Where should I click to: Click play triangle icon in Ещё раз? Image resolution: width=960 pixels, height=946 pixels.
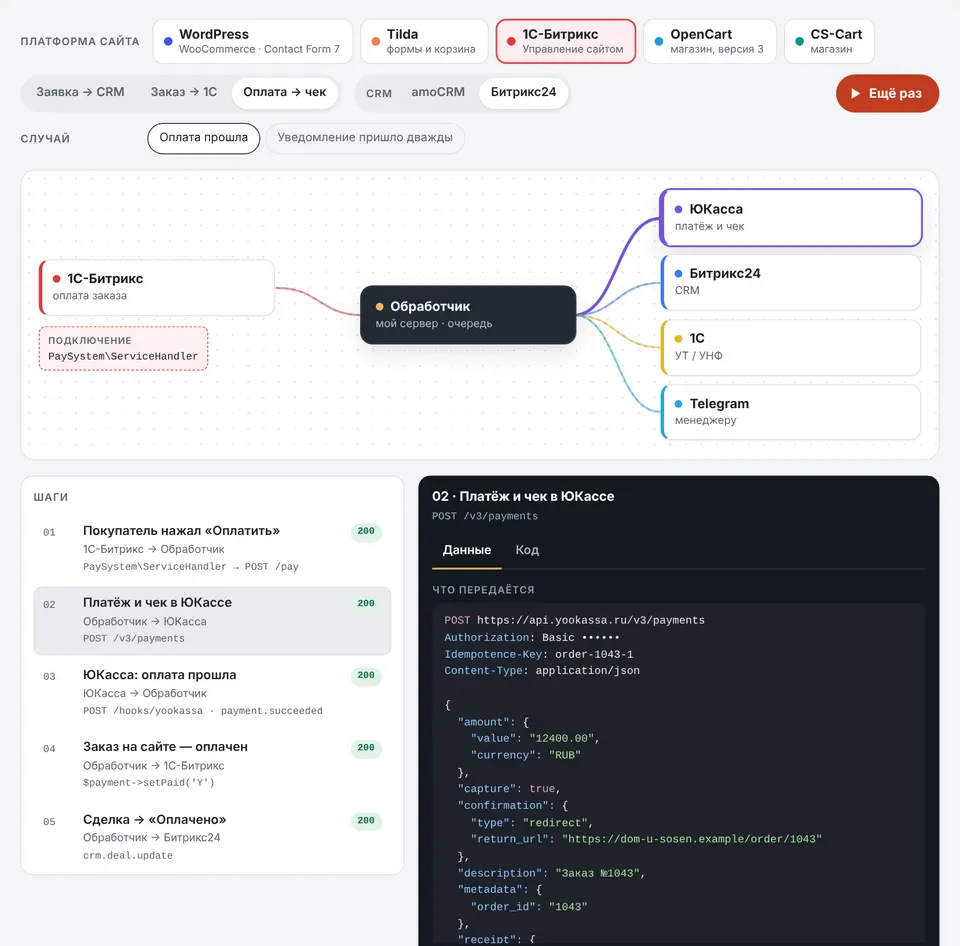pos(855,93)
